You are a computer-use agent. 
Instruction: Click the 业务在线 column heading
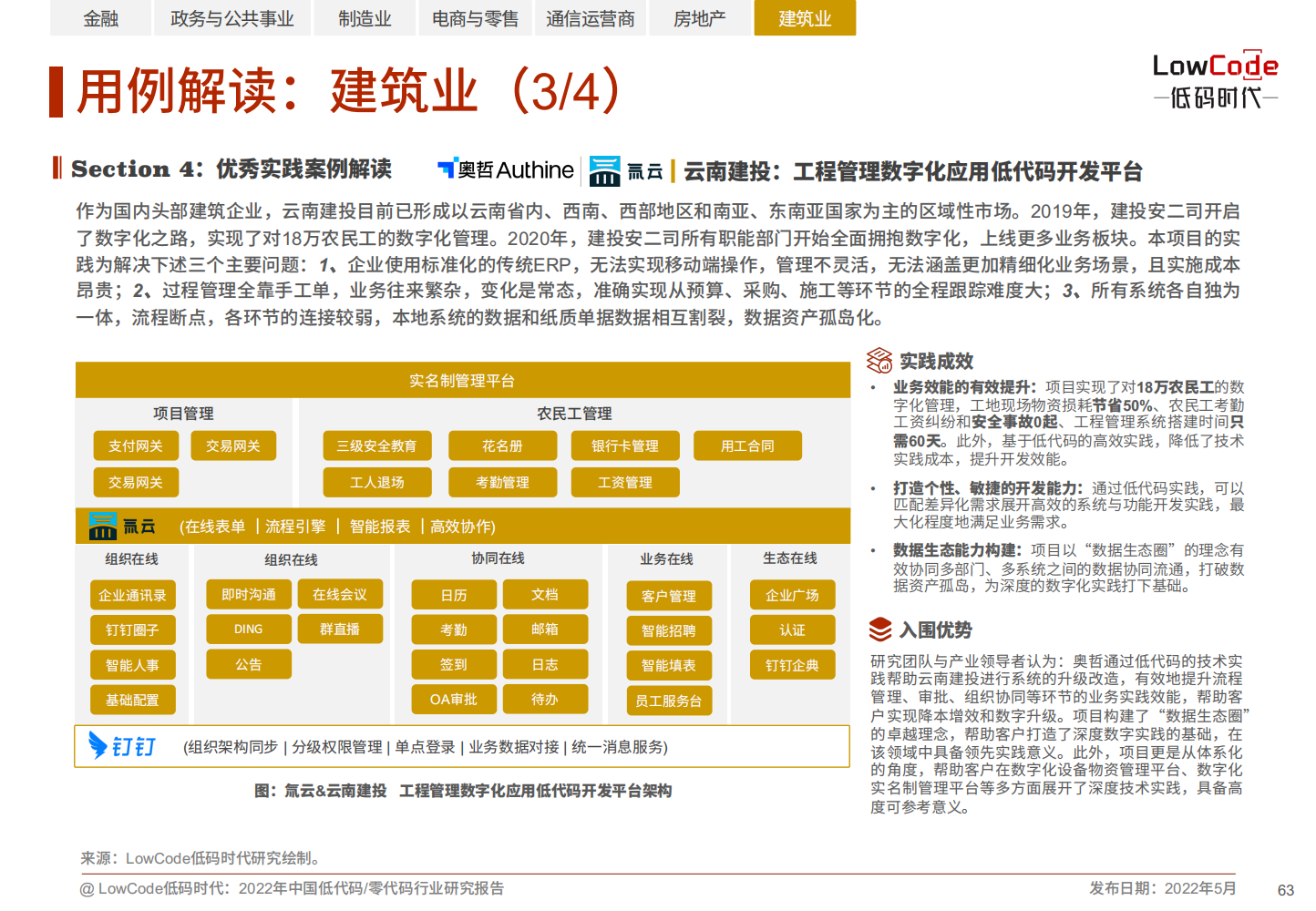[666, 558]
